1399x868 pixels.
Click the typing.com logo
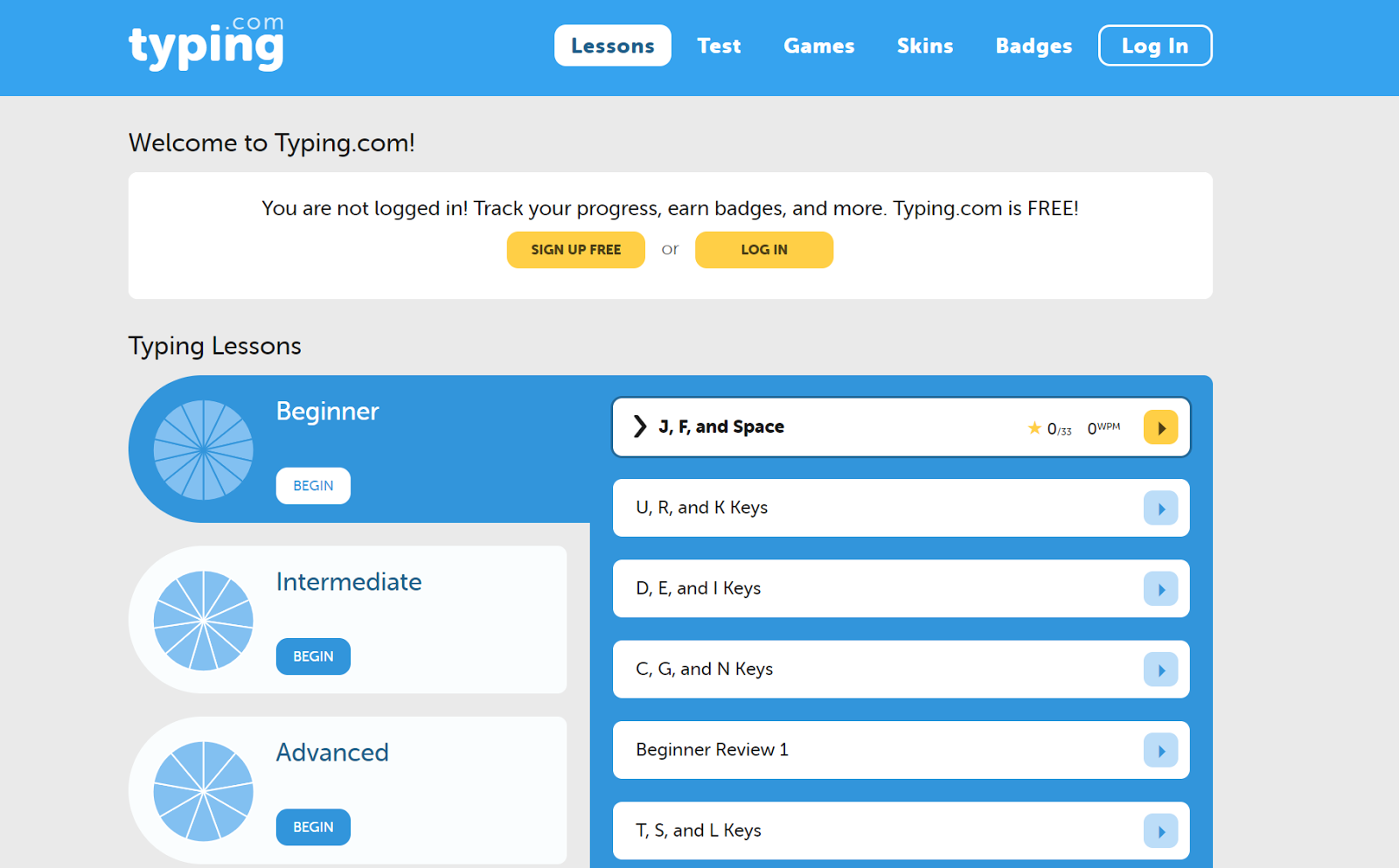(x=206, y=43)
